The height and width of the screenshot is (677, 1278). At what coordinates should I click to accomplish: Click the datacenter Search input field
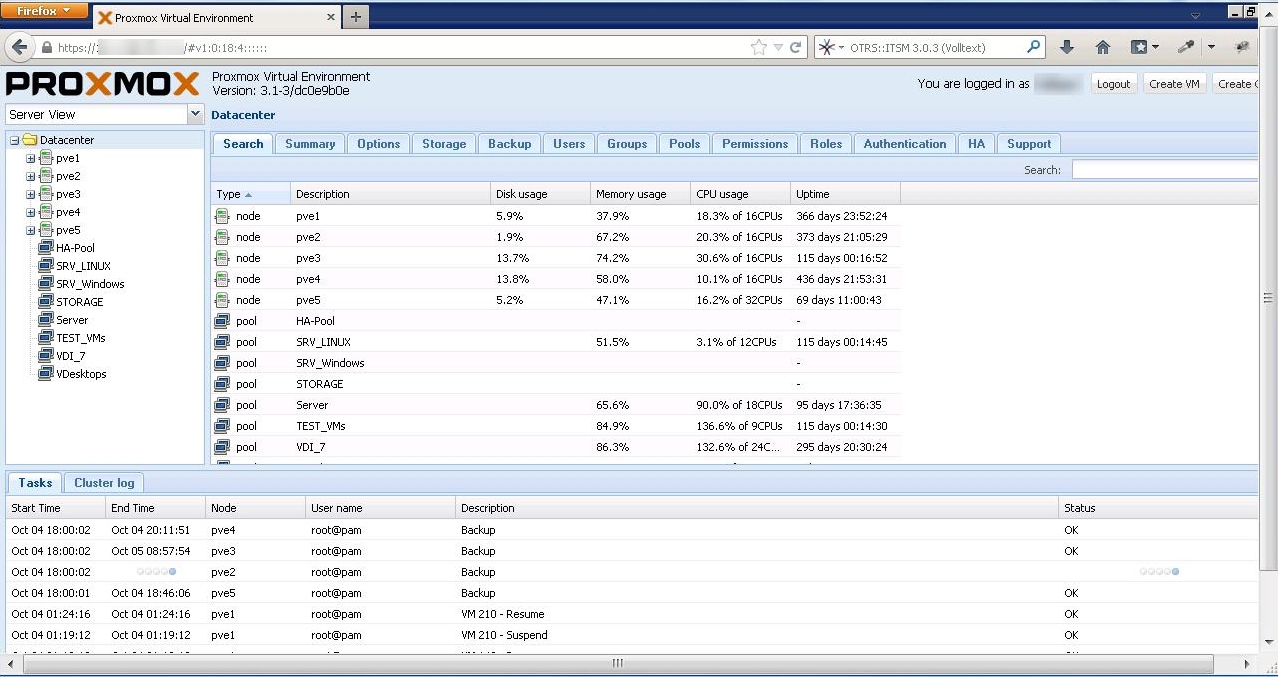(x=1165, y=170)
